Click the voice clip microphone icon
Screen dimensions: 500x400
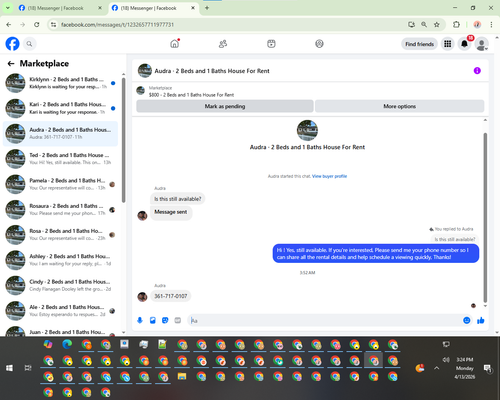point(140,320)
